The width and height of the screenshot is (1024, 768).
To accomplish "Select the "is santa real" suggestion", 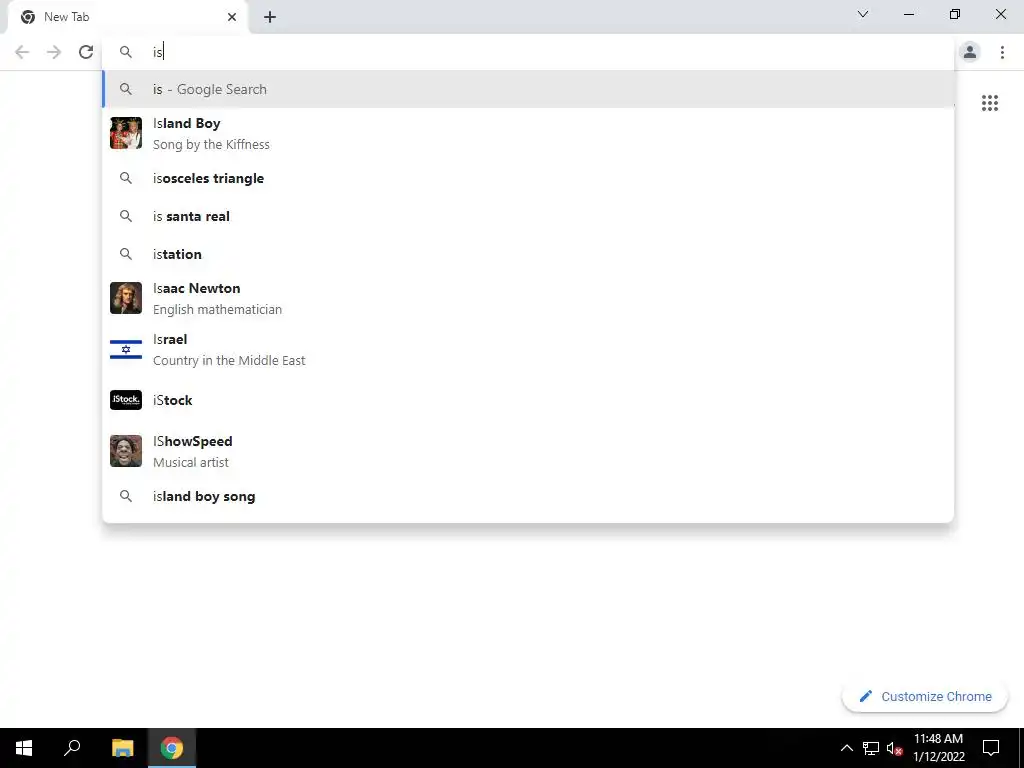I will tap(528, 216).
